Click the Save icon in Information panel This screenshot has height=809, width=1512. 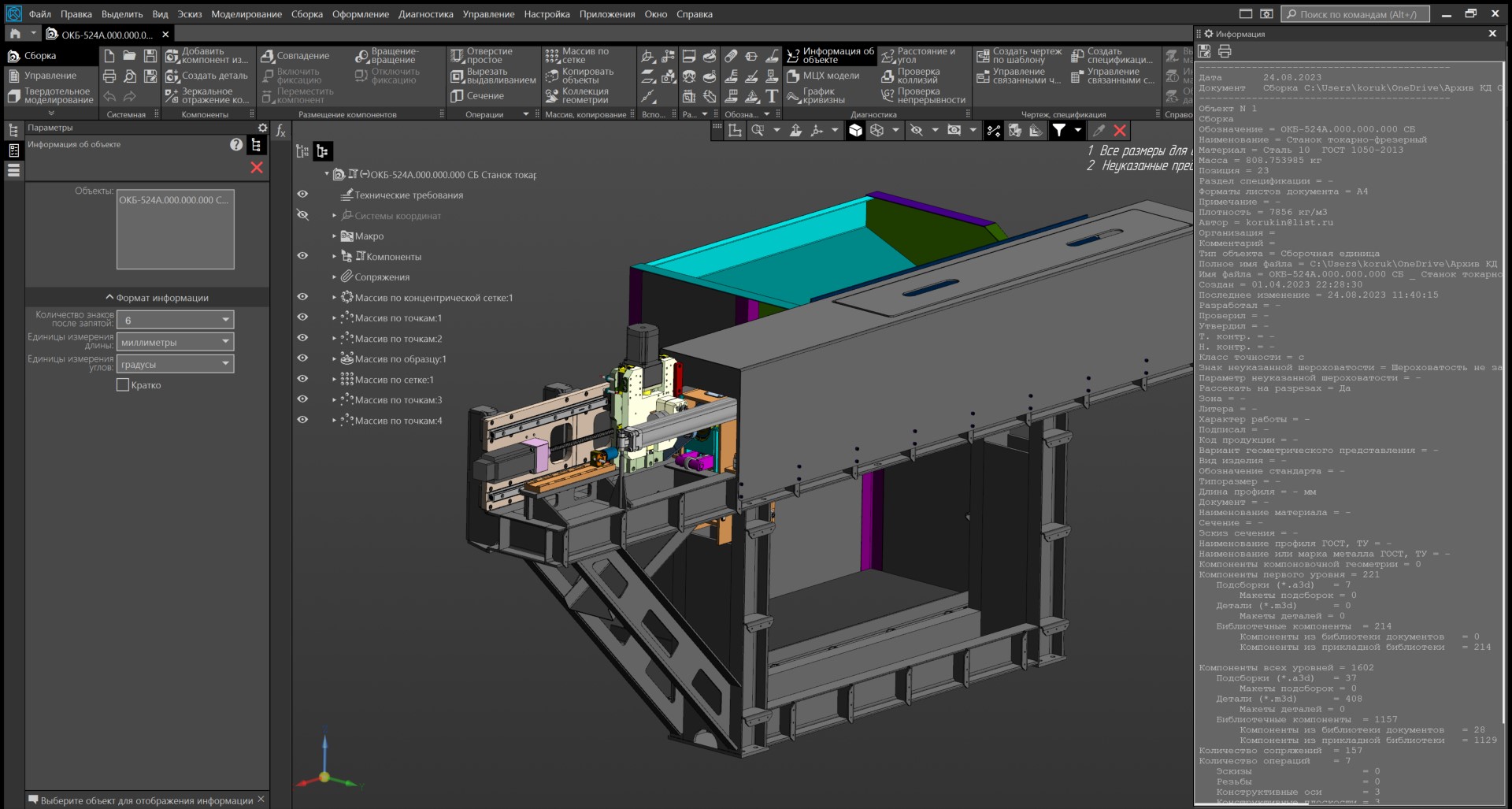click(1204, 51)
